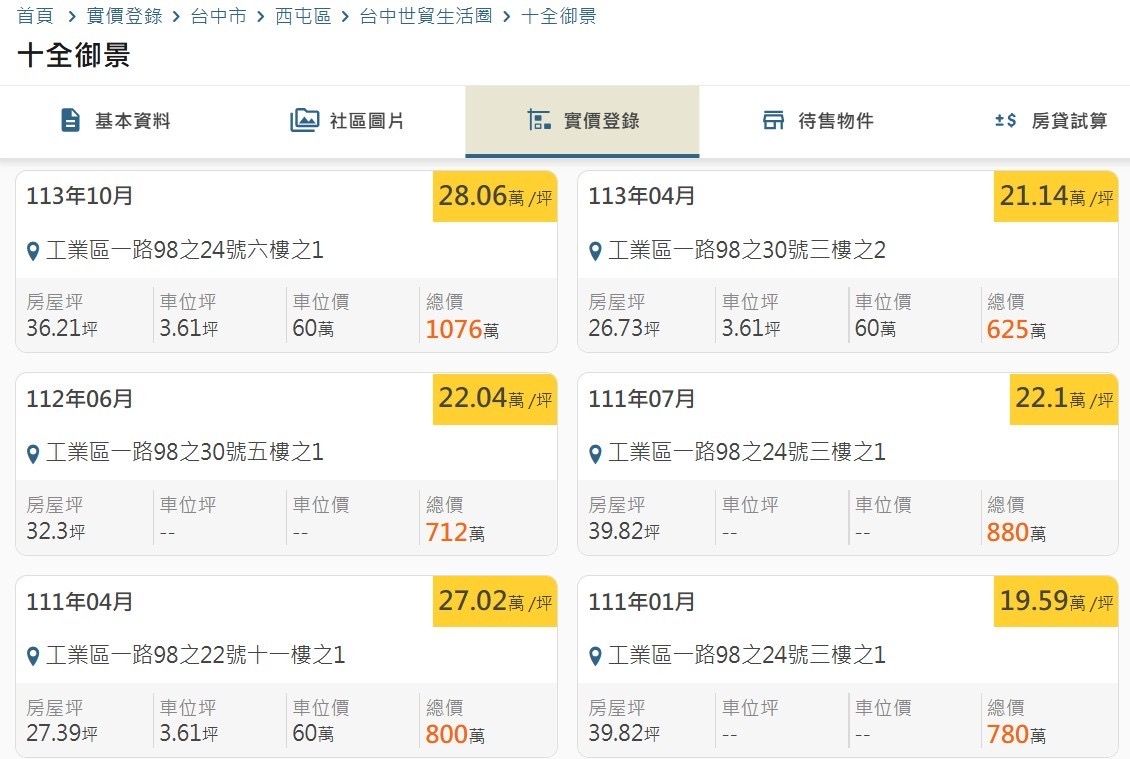Navigate to 西屯區 breadcrumb

[x=302, y=17]
